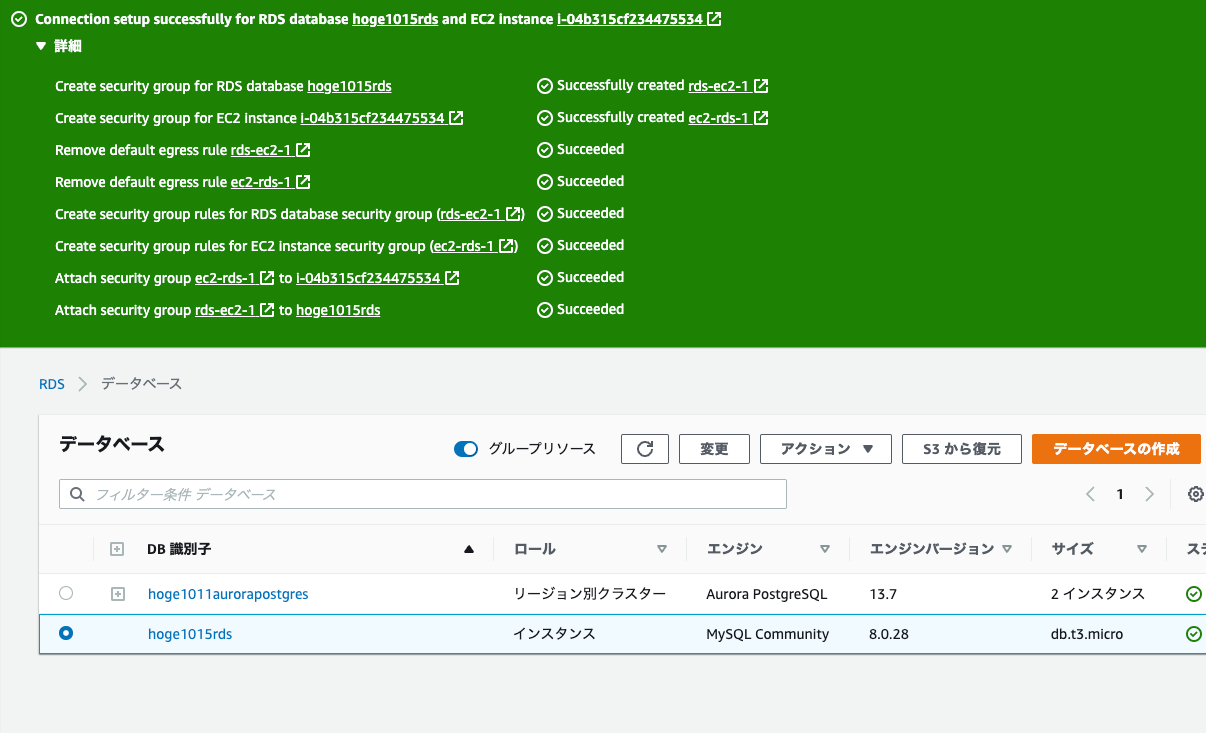
Task: Disable the グループリソース toggle
Action: (466, 449)
